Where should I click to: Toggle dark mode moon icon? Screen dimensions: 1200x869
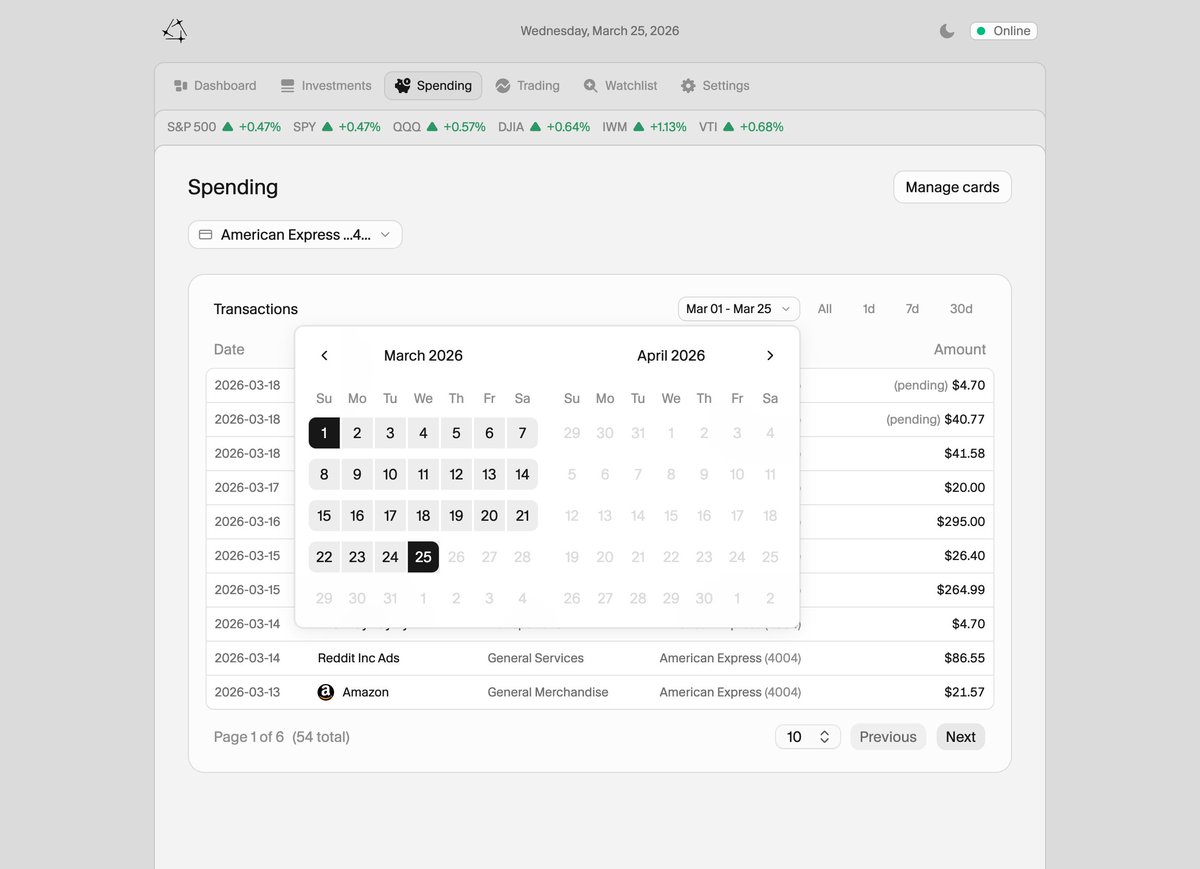[x=947, y=31]
